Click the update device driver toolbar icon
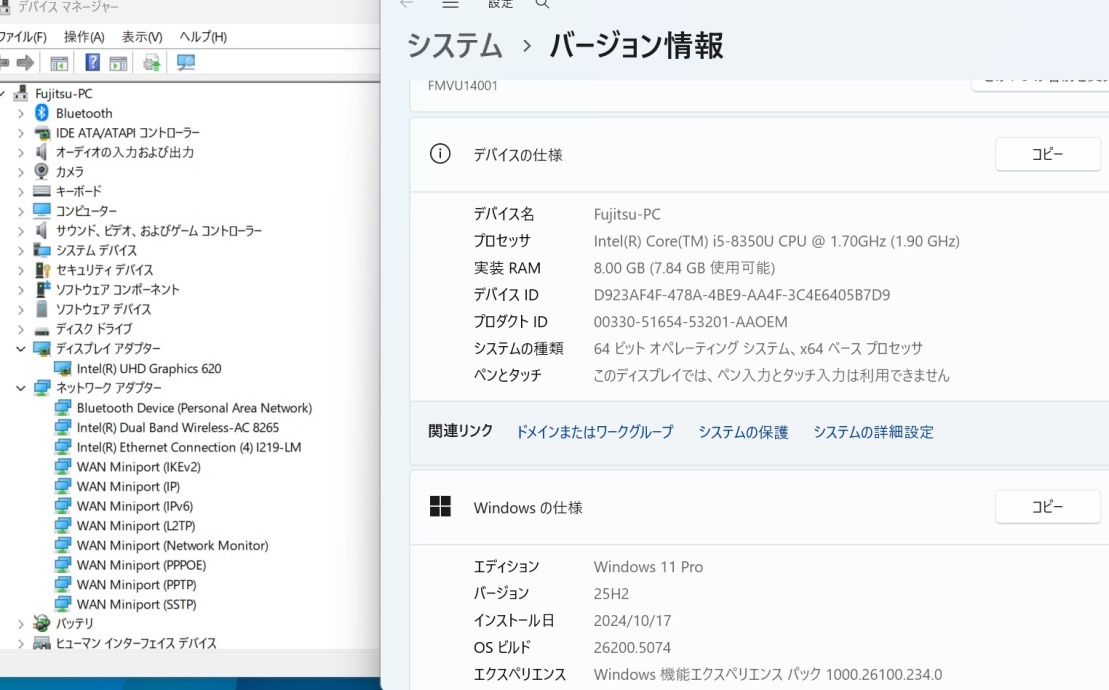 coord(151,63)
